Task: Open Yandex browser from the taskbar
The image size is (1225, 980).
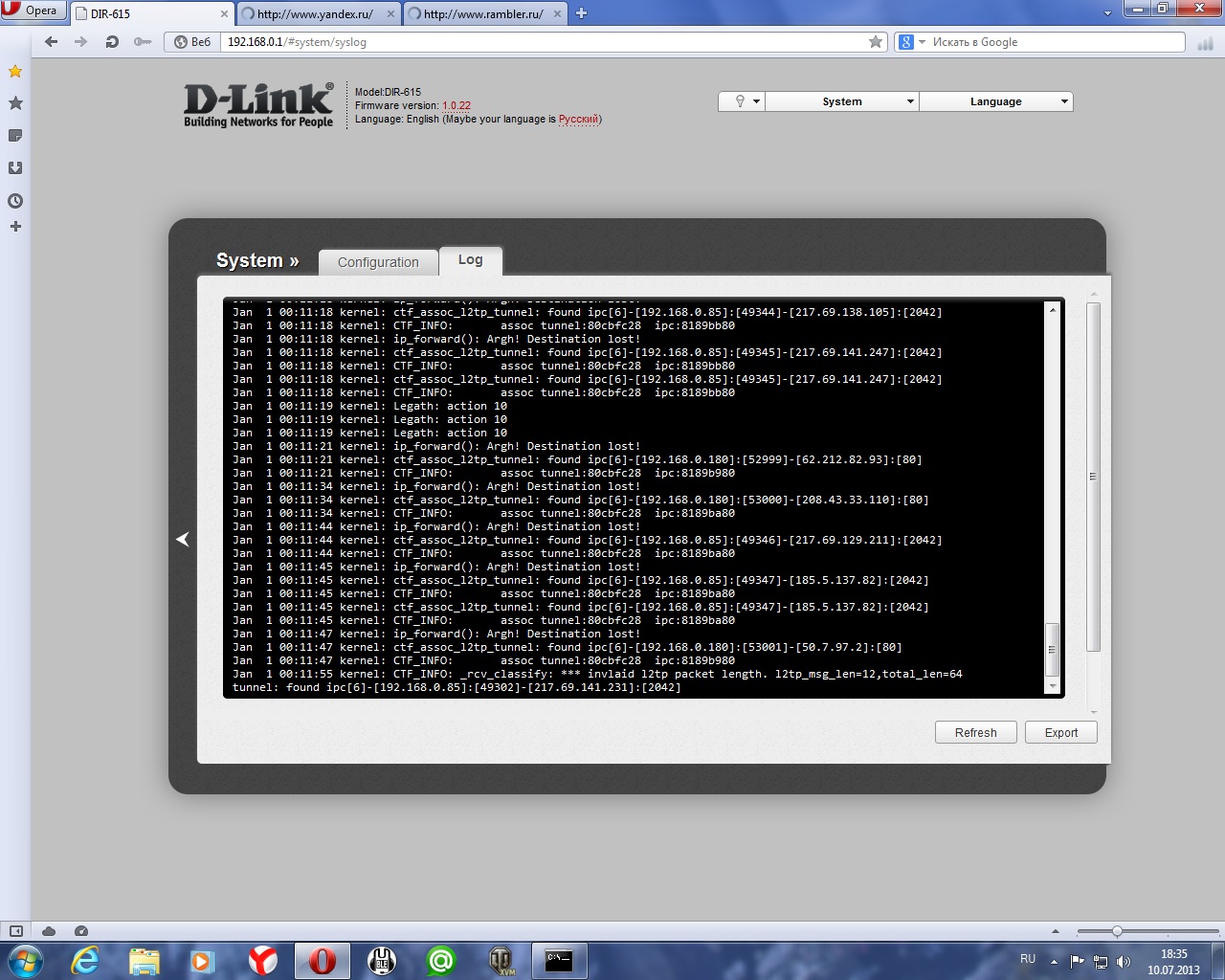Action: point(262,960)
